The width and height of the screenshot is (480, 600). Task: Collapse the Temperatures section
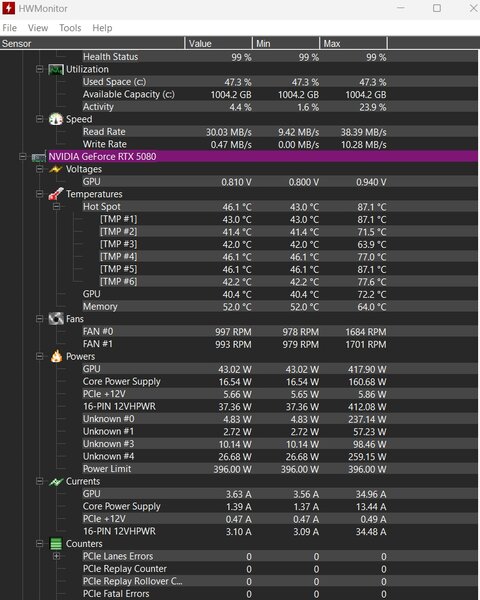pyautogui.click(x=39, y=194)
